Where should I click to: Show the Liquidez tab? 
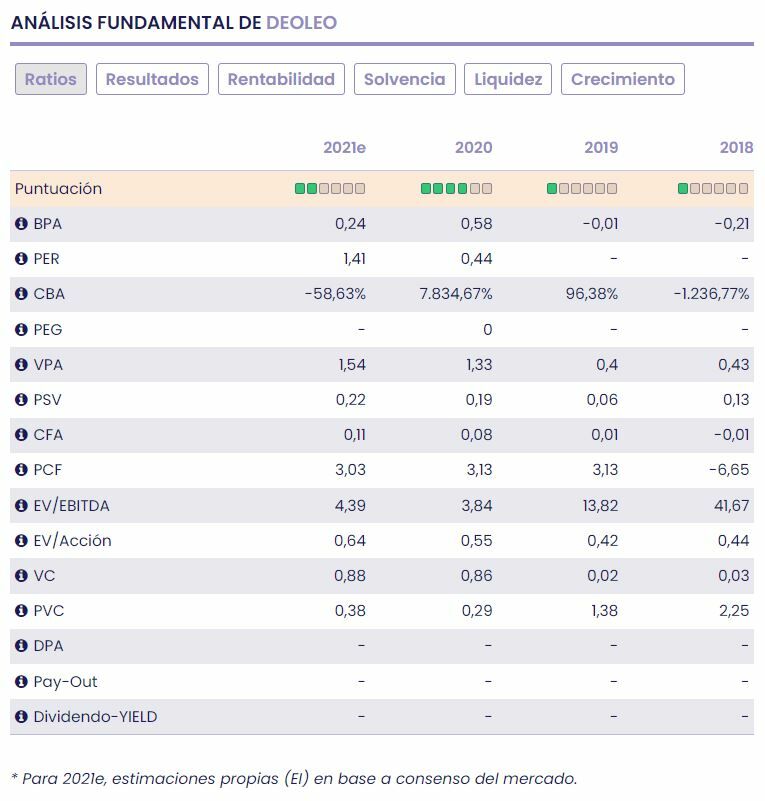tap(508, 79)
